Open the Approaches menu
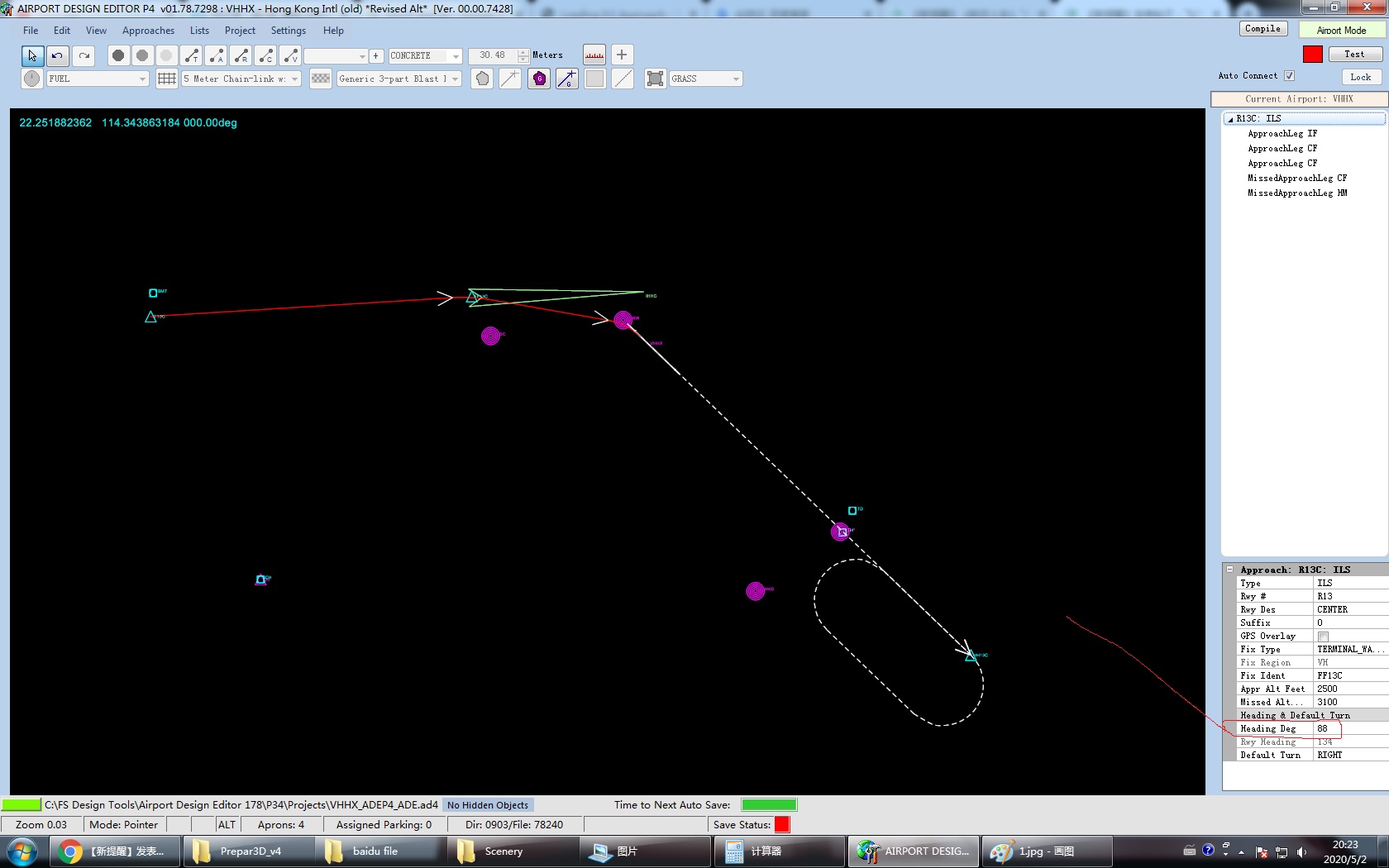The image size is (1389, 868). 148,31
